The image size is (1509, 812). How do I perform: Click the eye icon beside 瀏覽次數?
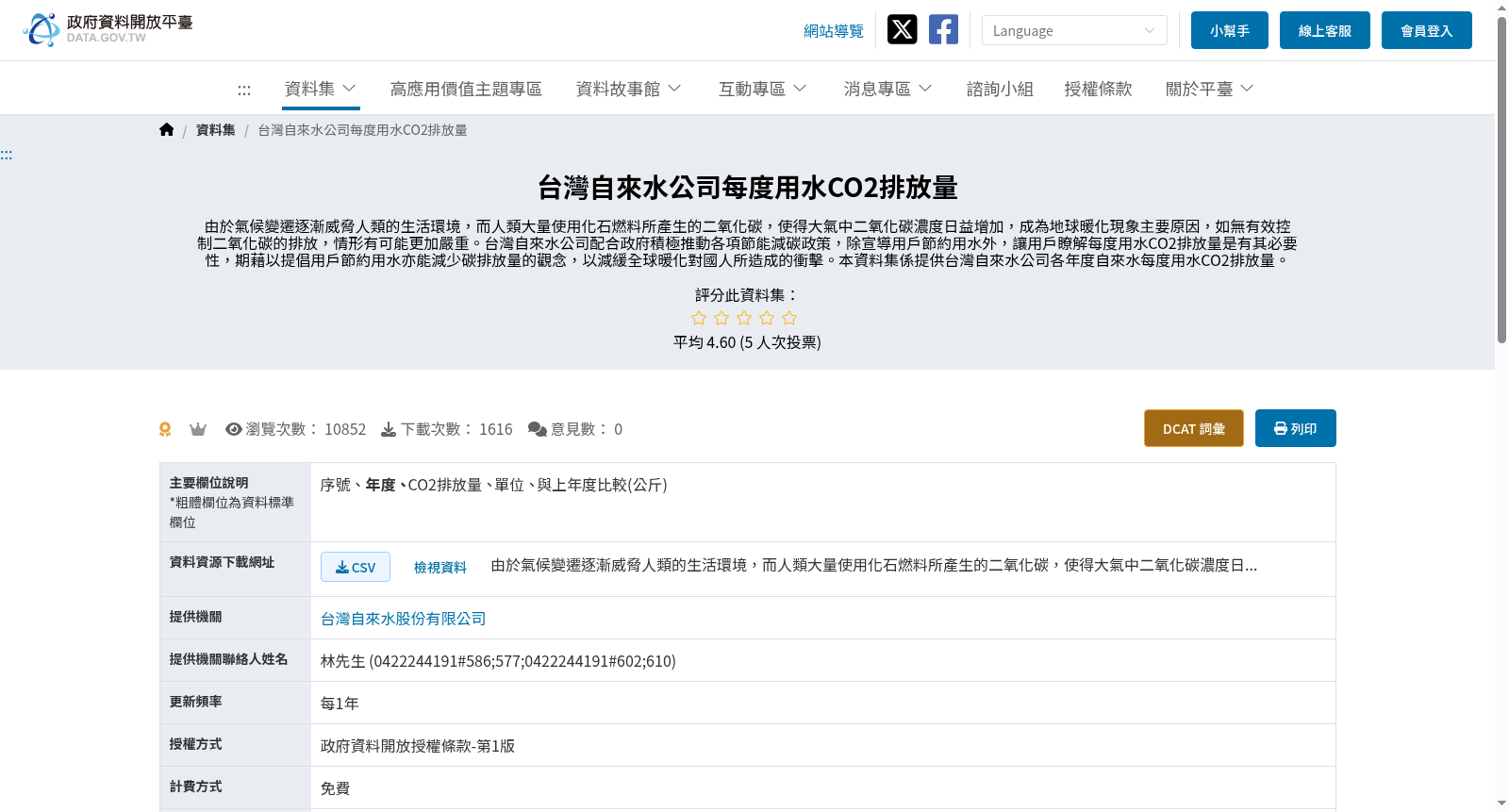[x=234, y=429]
